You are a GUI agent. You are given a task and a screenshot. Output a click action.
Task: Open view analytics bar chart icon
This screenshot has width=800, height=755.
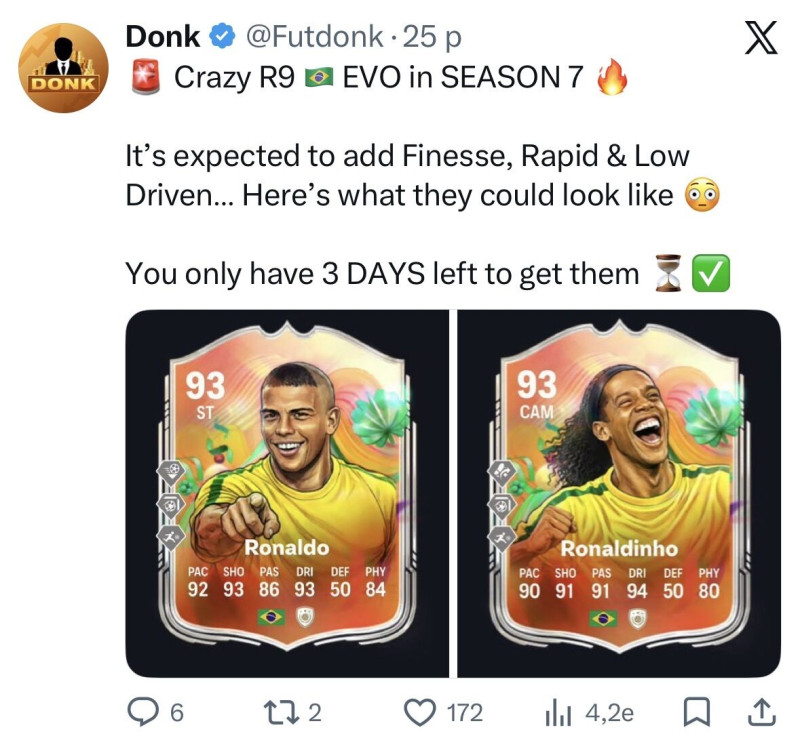tap(558, 713)
